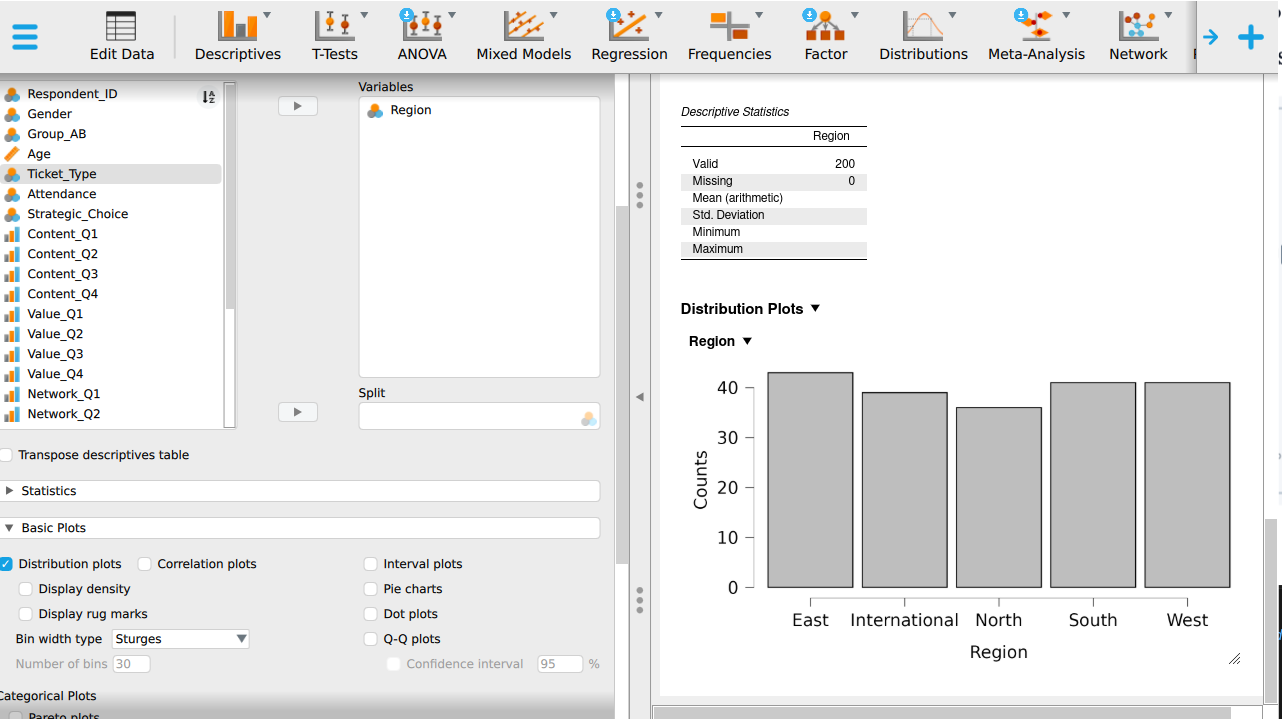
Task: Enable Correlation plots checkbox
Action: [145, 564]
